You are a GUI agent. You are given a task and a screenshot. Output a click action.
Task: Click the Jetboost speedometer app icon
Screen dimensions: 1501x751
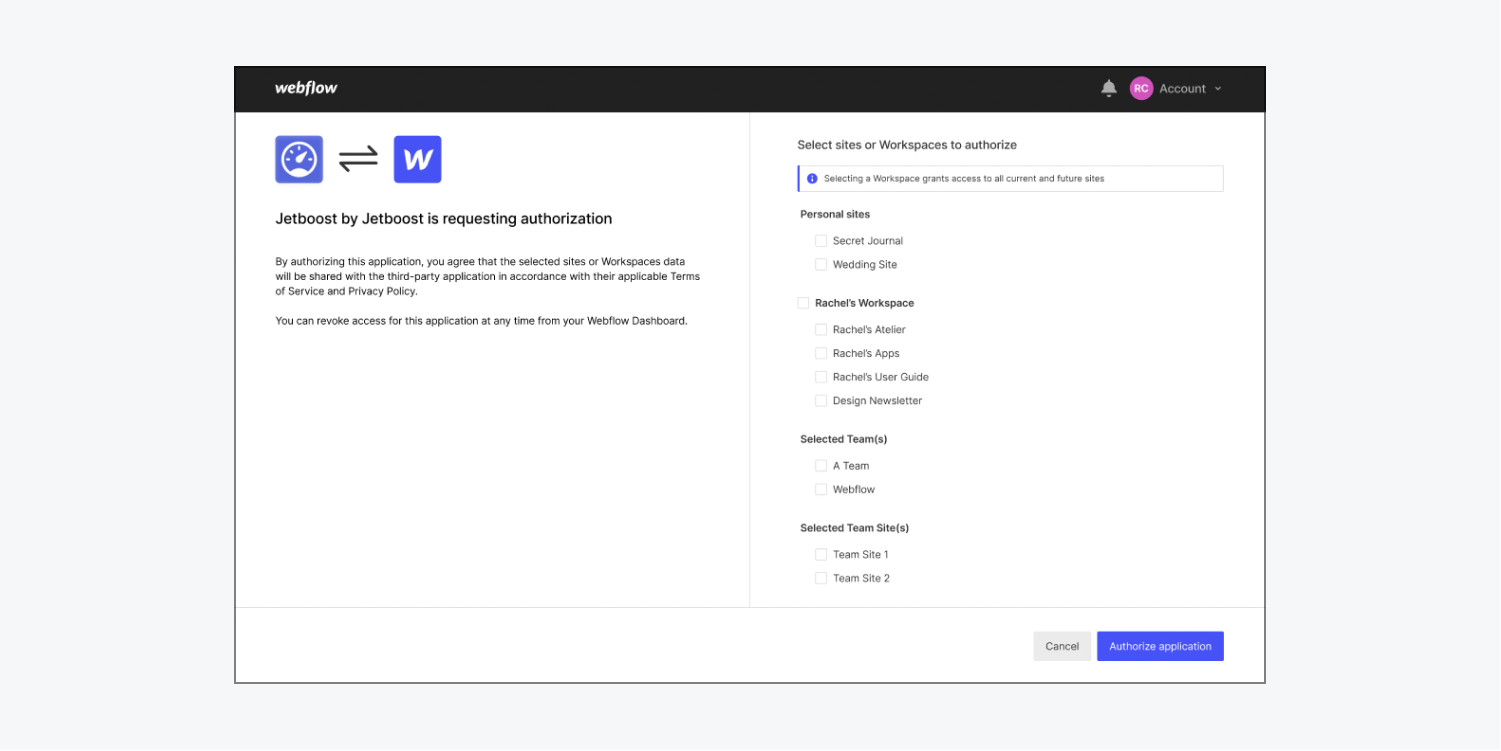299,159
